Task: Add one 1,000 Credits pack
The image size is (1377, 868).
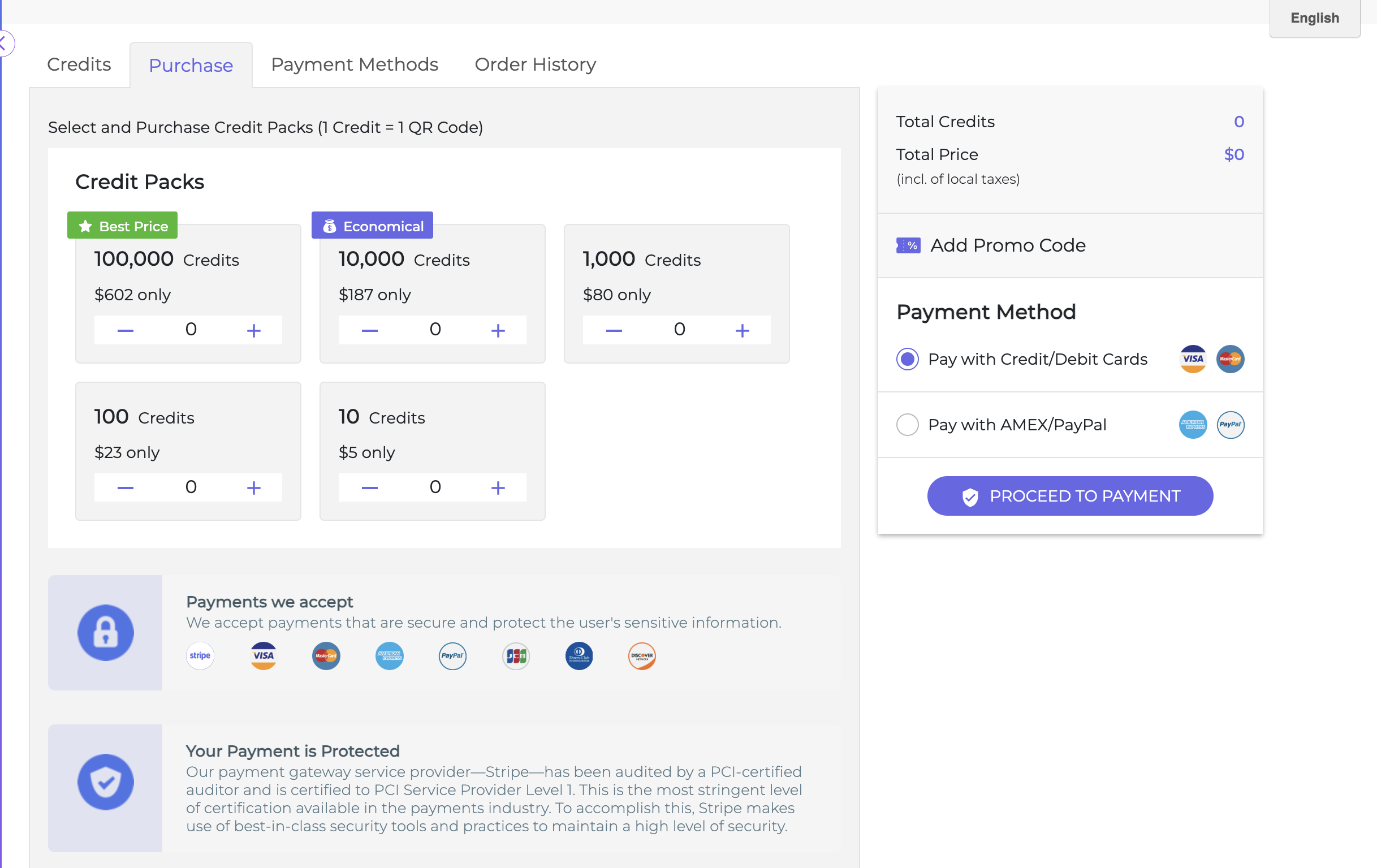Action: point(743,330)
